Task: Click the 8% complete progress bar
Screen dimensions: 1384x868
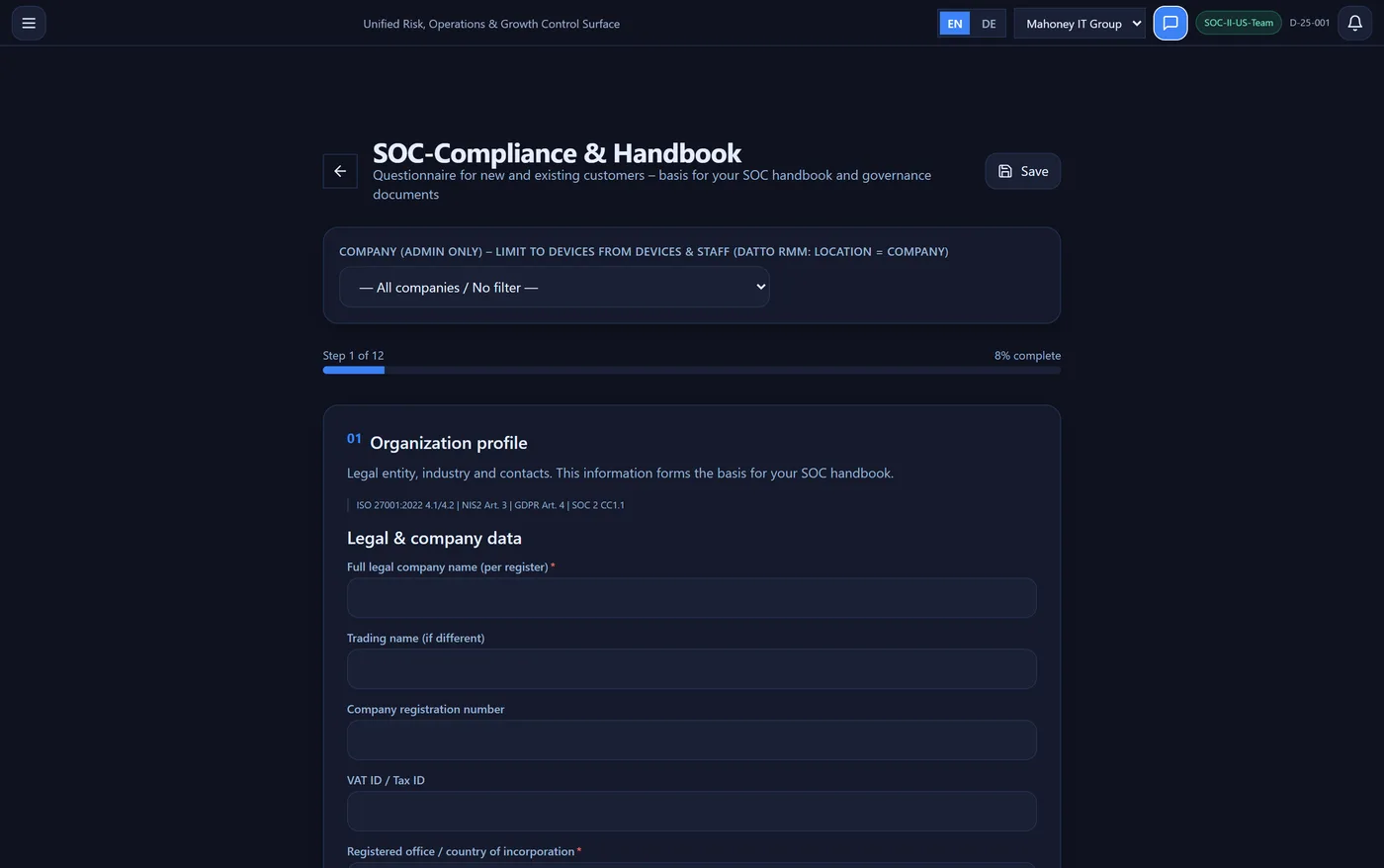Action: pos(692,369)
